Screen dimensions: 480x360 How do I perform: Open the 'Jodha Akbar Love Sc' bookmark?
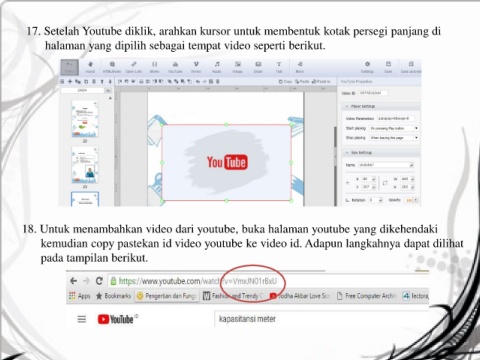(x=300, y=296)
